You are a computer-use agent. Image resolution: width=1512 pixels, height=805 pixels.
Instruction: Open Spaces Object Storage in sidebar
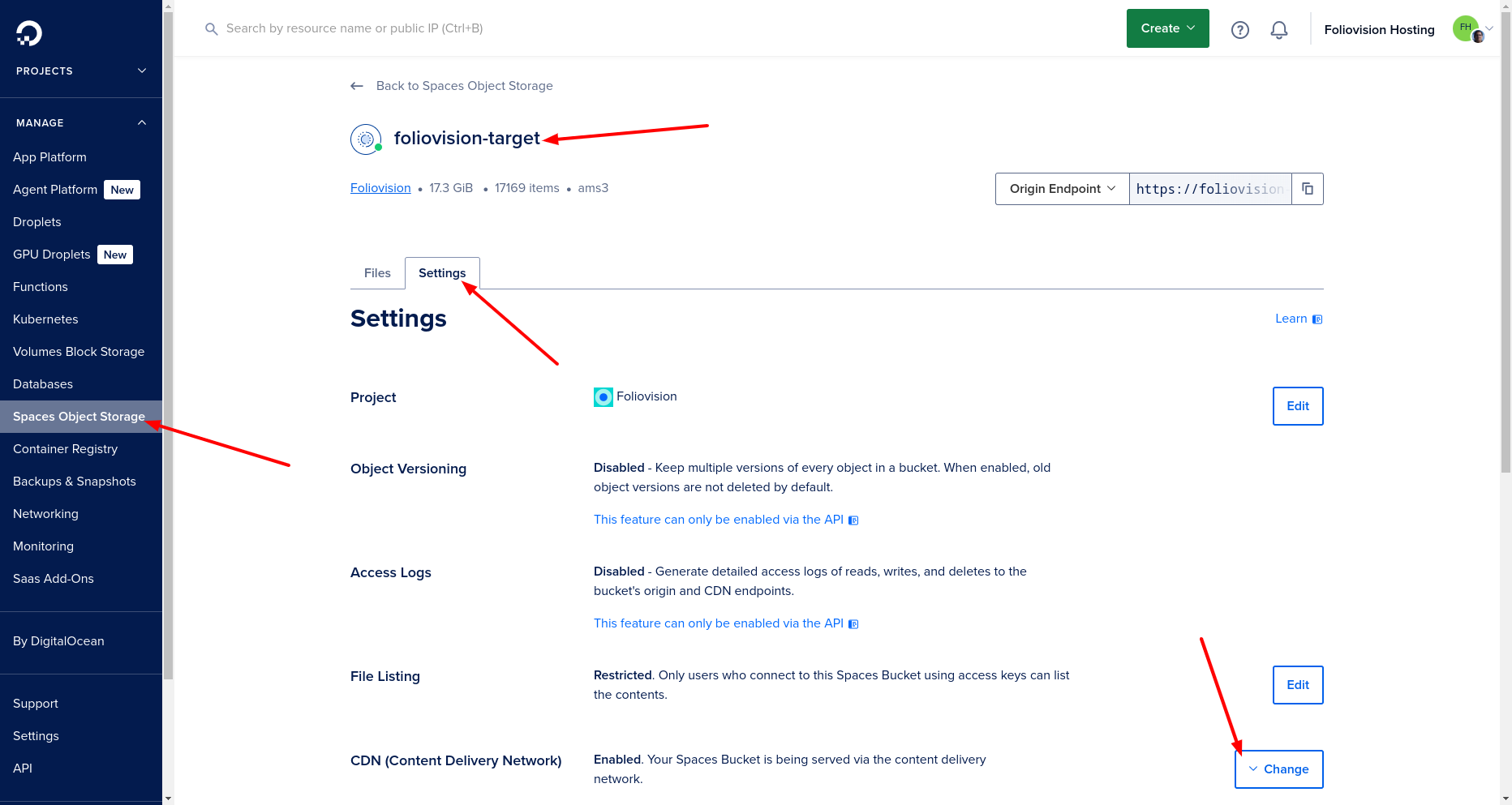tap(79, 417)
